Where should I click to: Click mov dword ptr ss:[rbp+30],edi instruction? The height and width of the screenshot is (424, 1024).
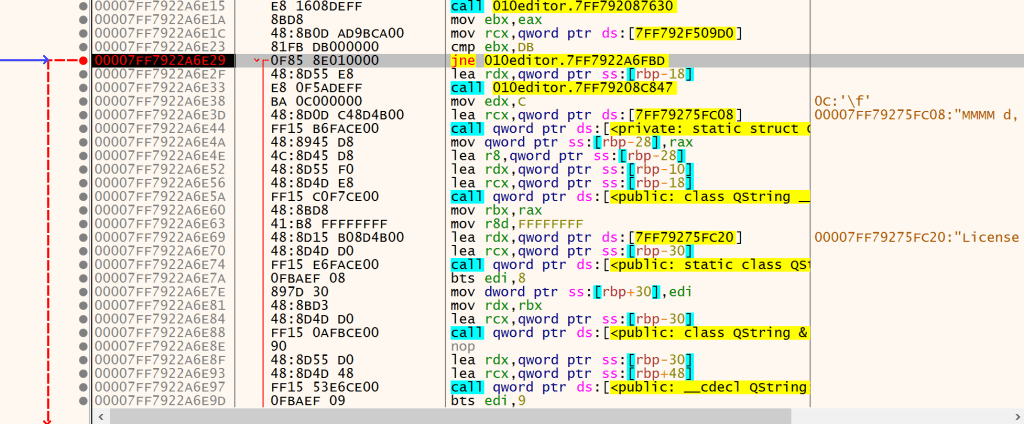(x=571, y=292)
